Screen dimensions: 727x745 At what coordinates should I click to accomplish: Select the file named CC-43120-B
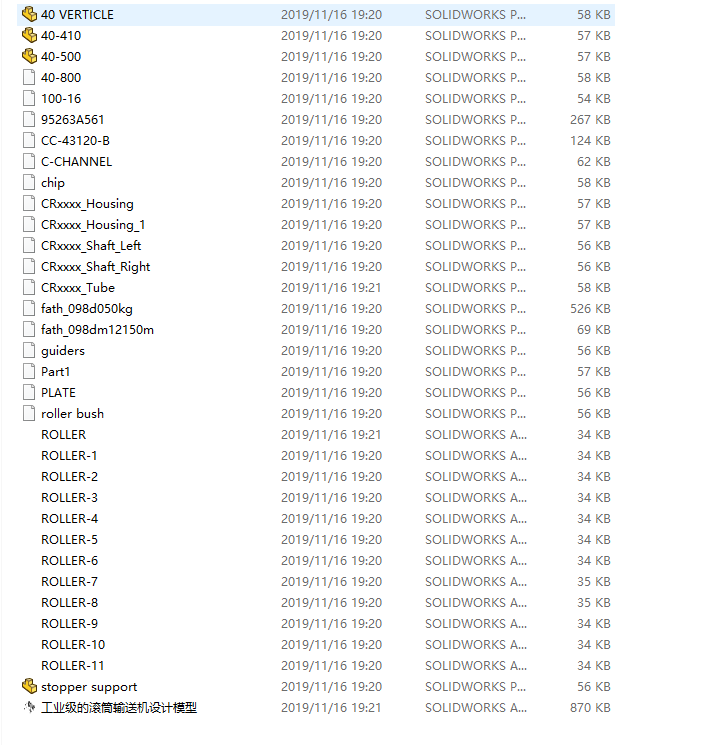point(75,141)
